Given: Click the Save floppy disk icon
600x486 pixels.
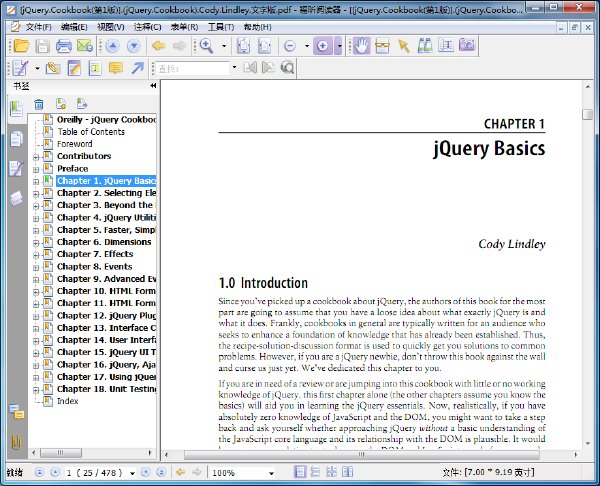Looking at the screenshot, I should tap(42, 46).
